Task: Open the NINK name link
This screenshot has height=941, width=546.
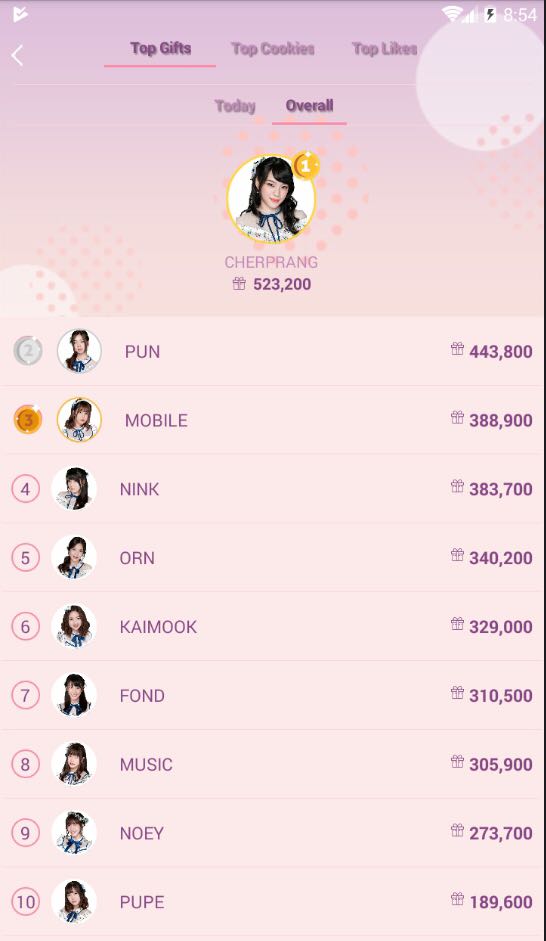Action: (x=139, y=489)
